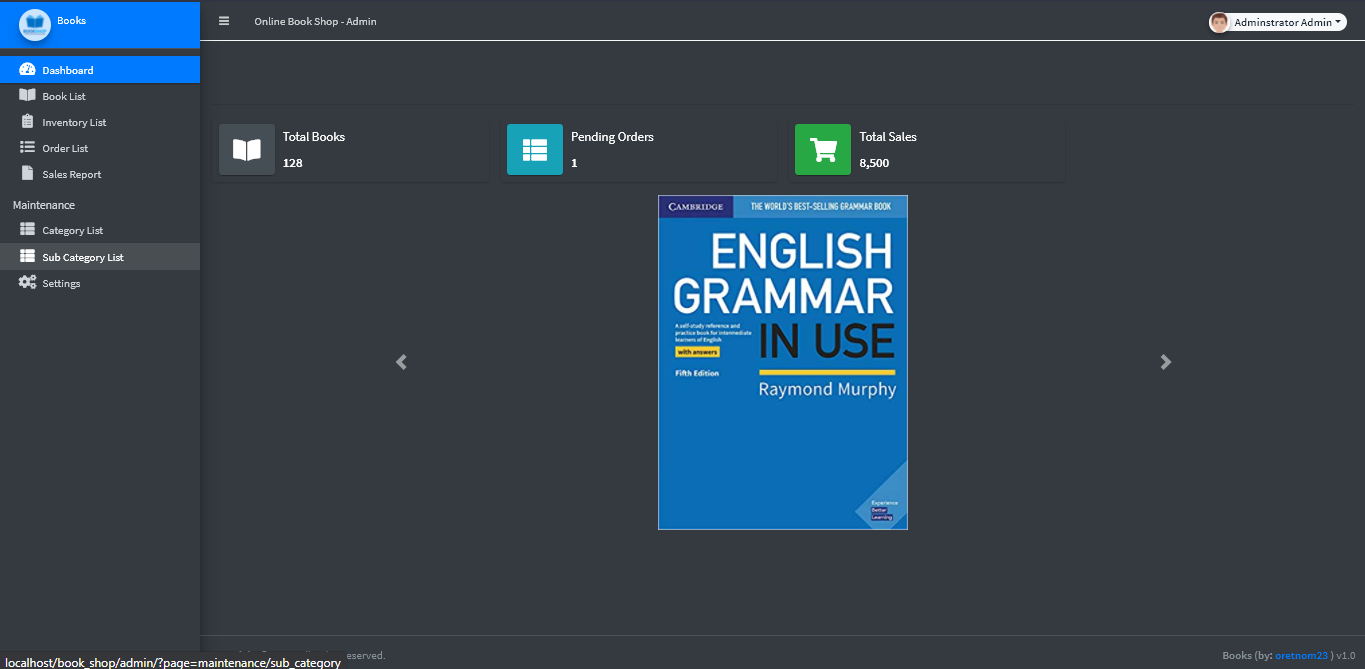Screen dimensions: 1365x669
Task: Click the English Grammar in Use cover
Action: (783, 362)
